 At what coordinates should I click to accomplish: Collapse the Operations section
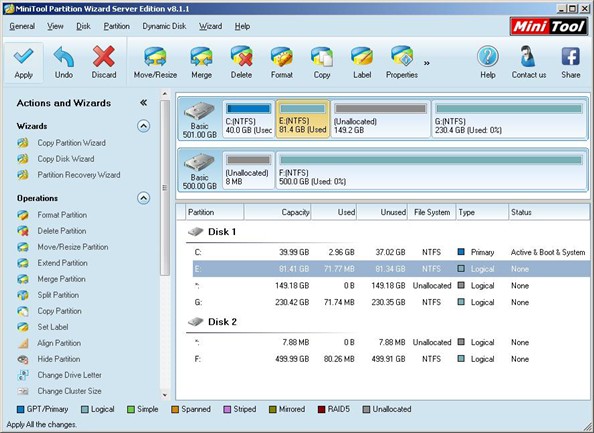(x=143, y=198)
